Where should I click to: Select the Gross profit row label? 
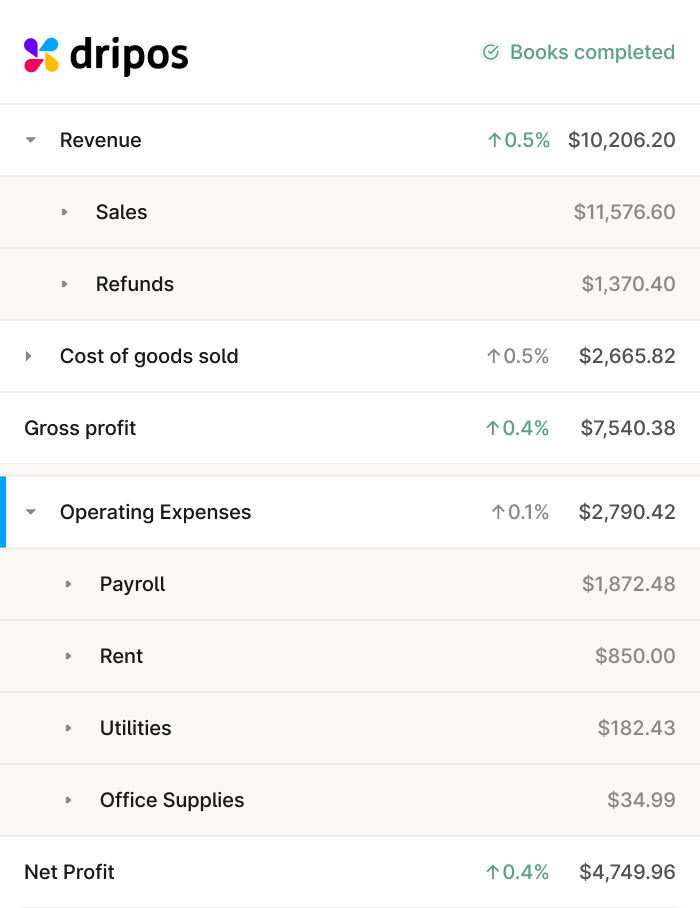80,429
